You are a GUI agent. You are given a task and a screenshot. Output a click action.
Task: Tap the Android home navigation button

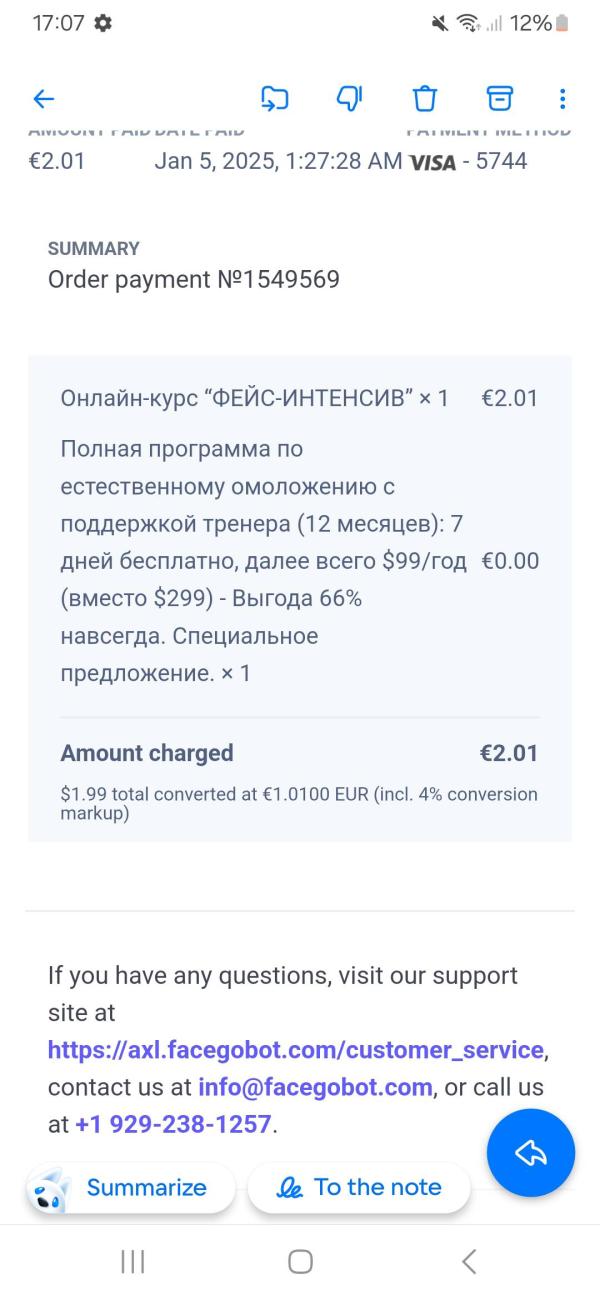pyautogui.click(x=300, y=1262)
